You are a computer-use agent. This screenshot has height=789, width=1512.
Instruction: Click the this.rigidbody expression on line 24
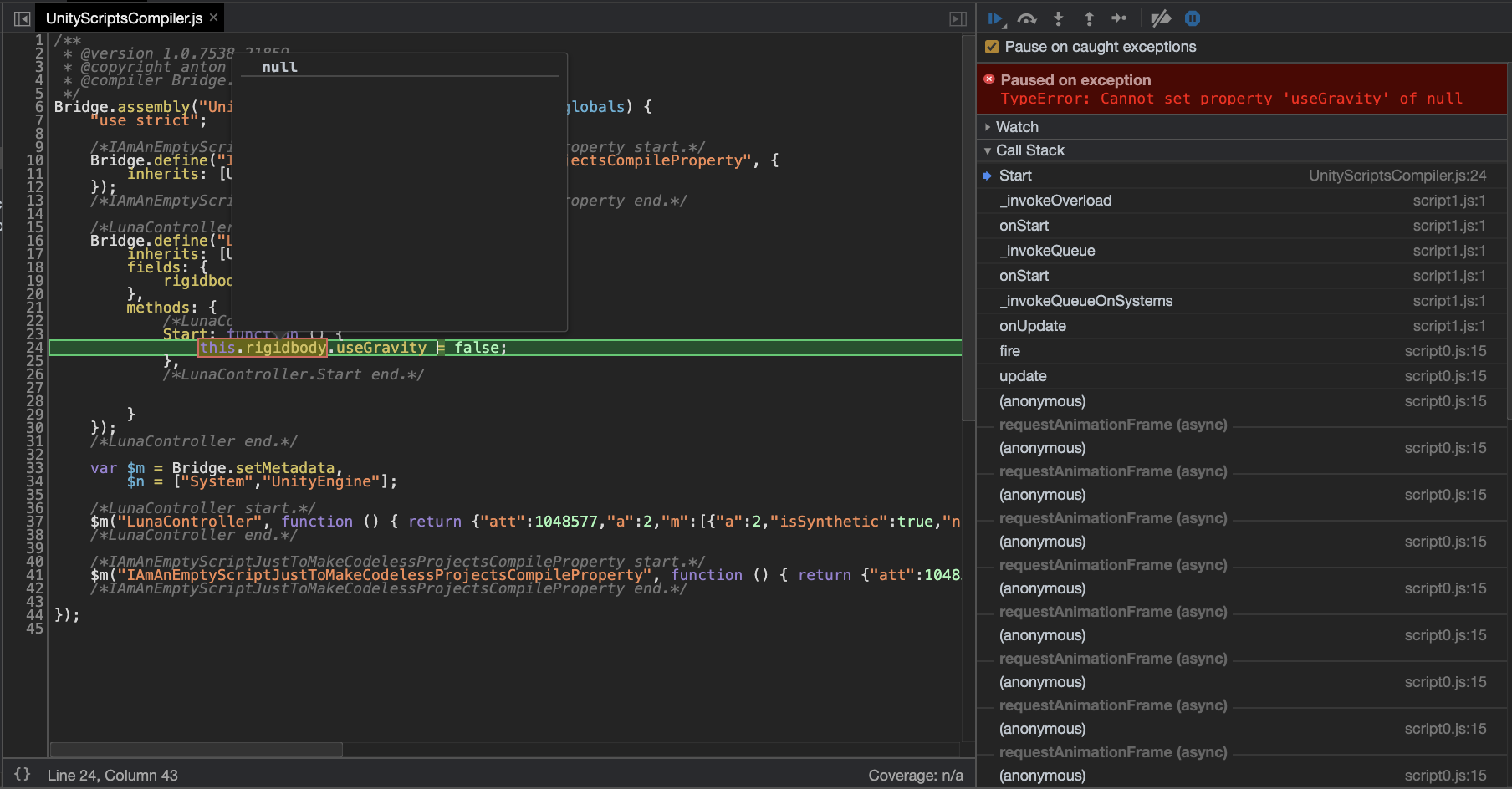click(263, 348)
